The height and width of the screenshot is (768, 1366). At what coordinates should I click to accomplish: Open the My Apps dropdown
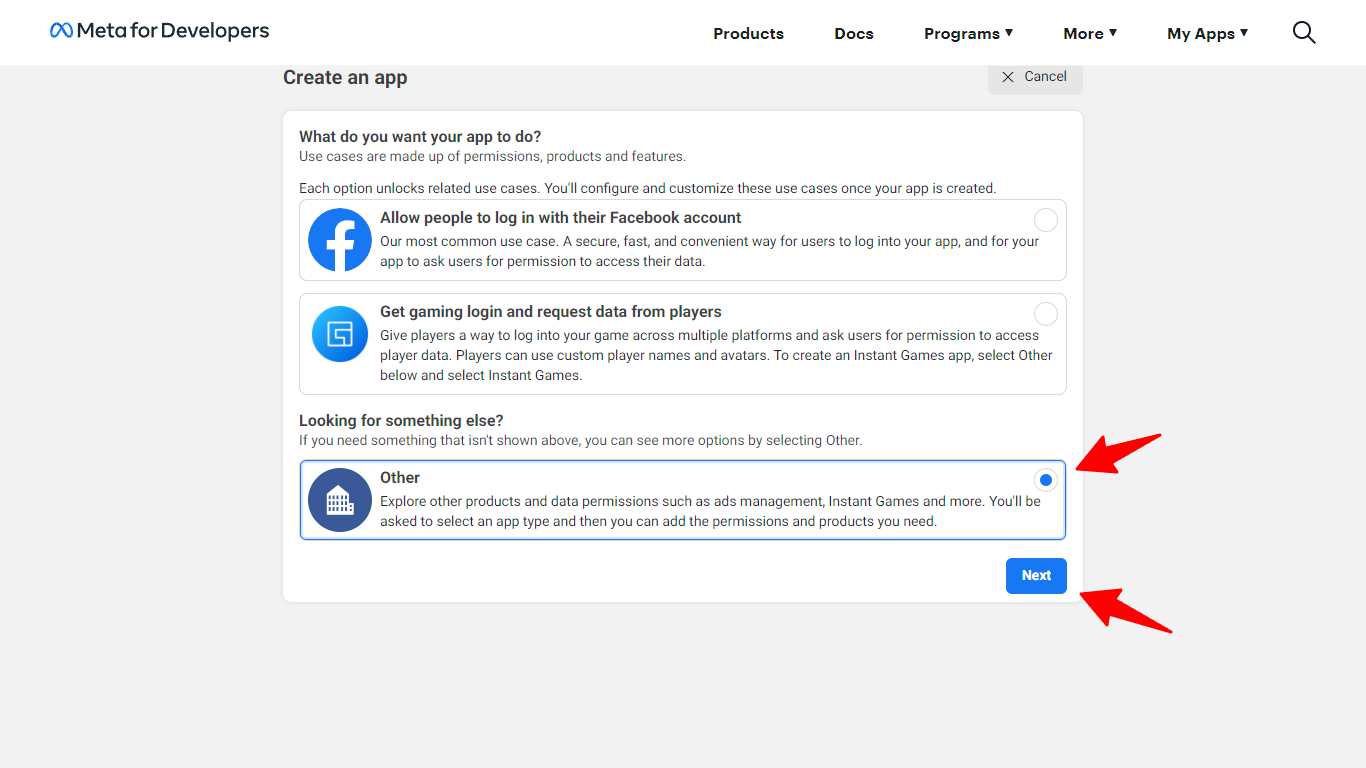tap(1207, 34)
